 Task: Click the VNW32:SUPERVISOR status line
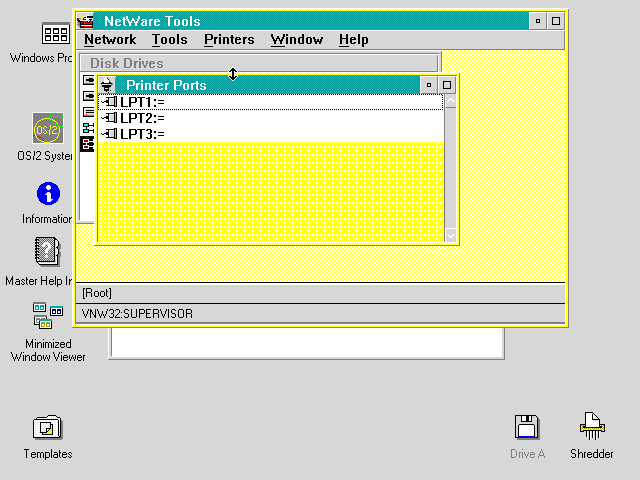(320, 313)
